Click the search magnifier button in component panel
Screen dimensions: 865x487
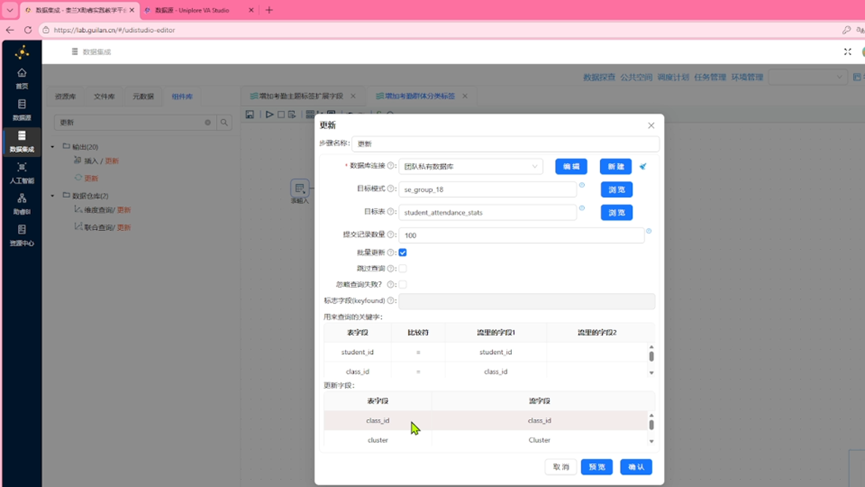click(x=224, y=122)
